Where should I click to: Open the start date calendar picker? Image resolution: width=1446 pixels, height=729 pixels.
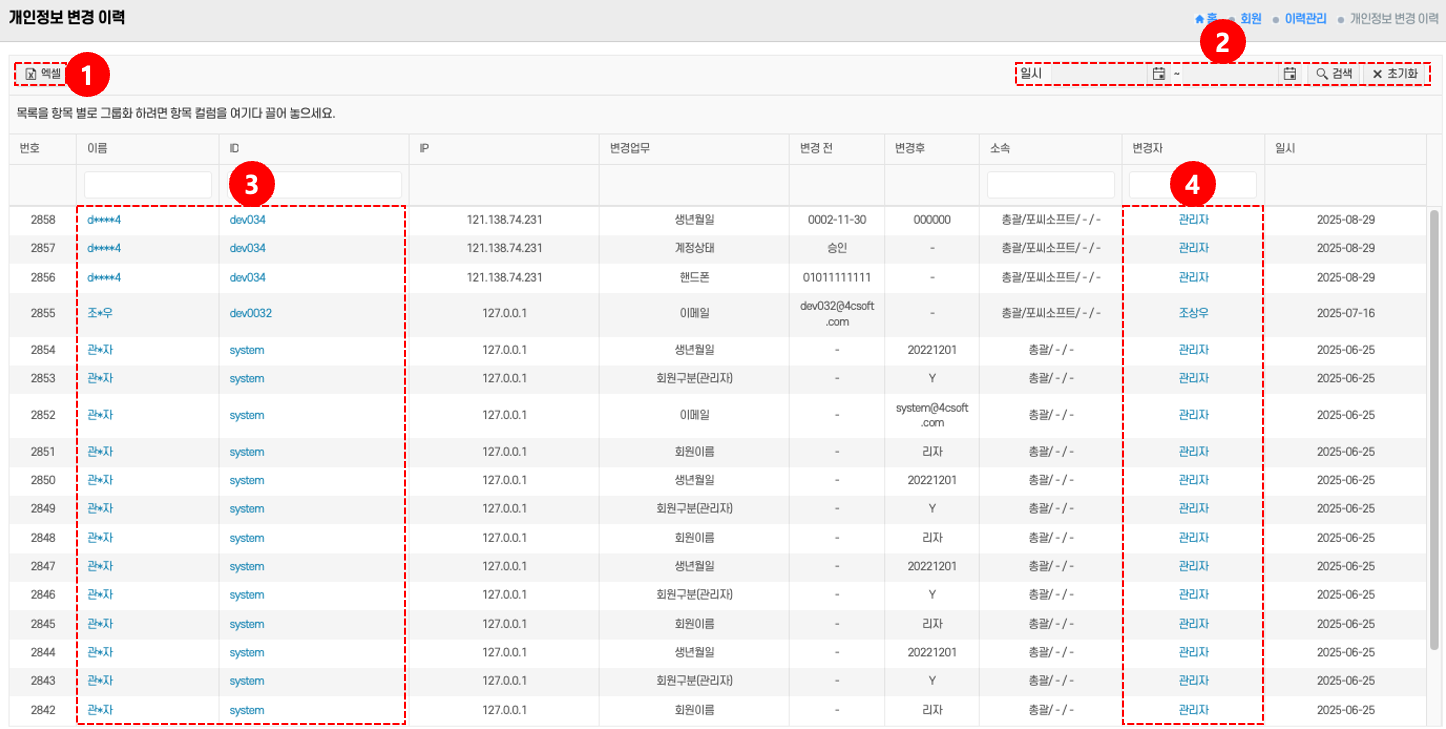pyautogui.click(x=1158, y=74)
